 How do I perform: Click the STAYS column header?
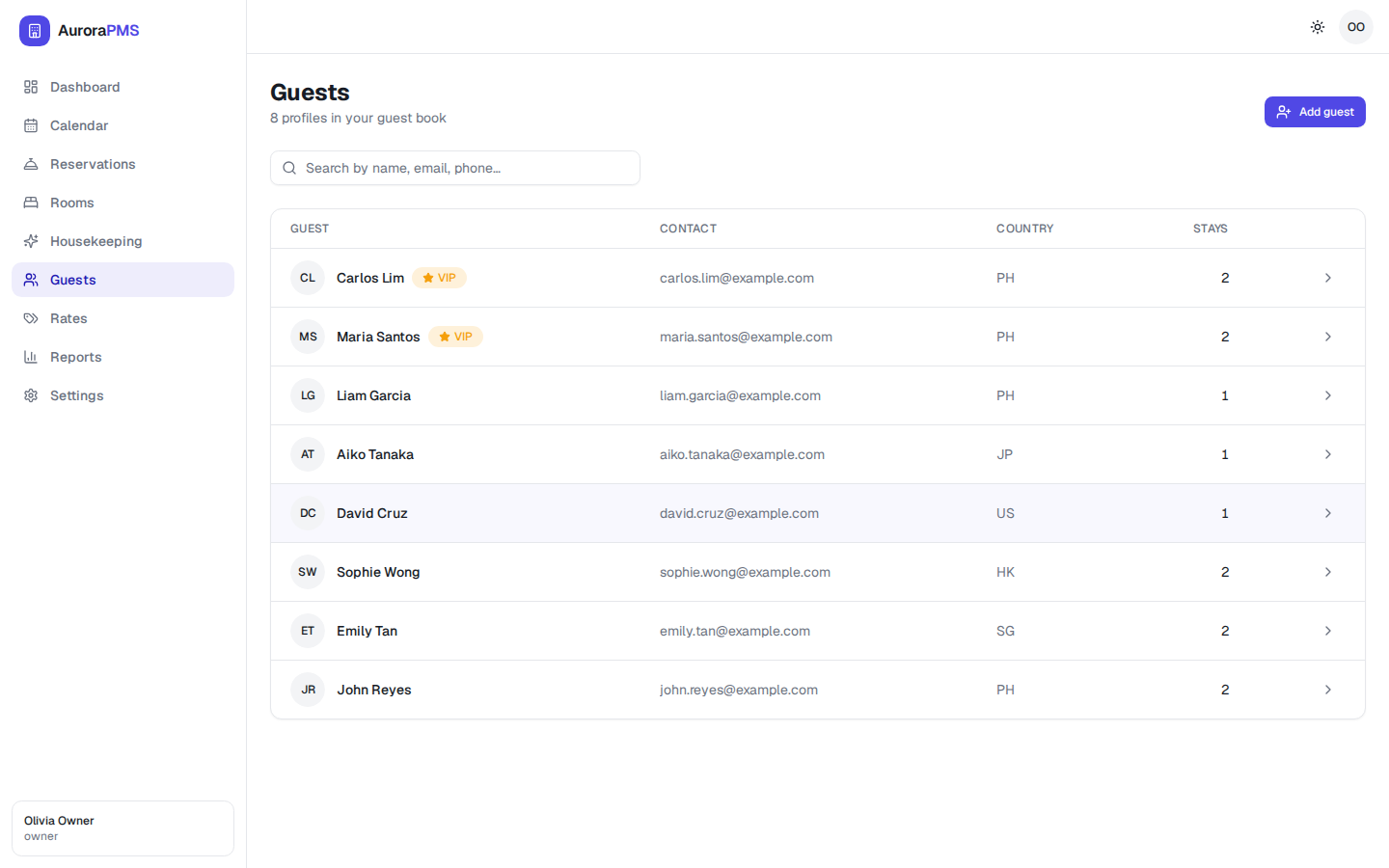pos(1210,229)
